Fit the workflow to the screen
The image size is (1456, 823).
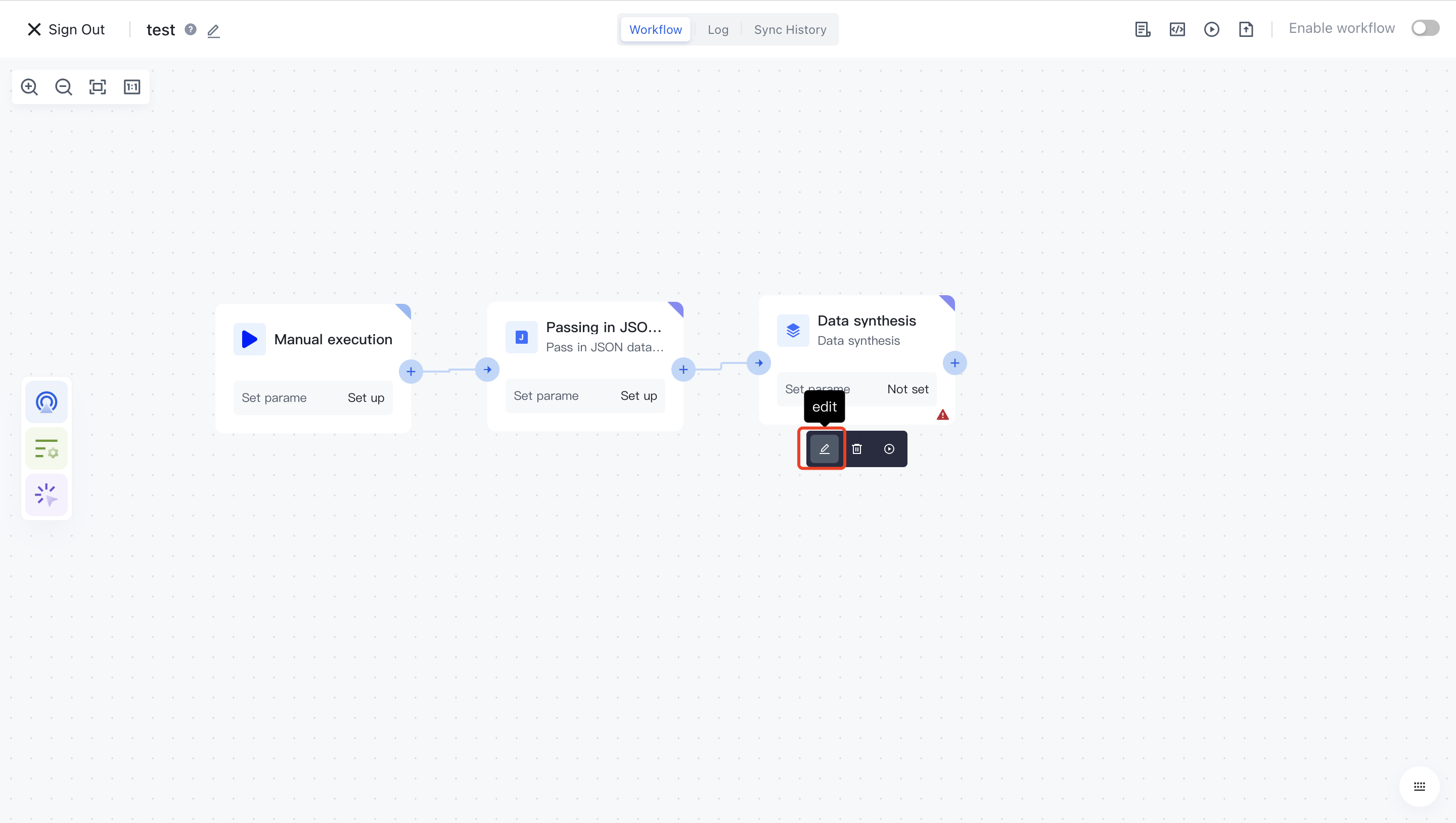[98, 87]
